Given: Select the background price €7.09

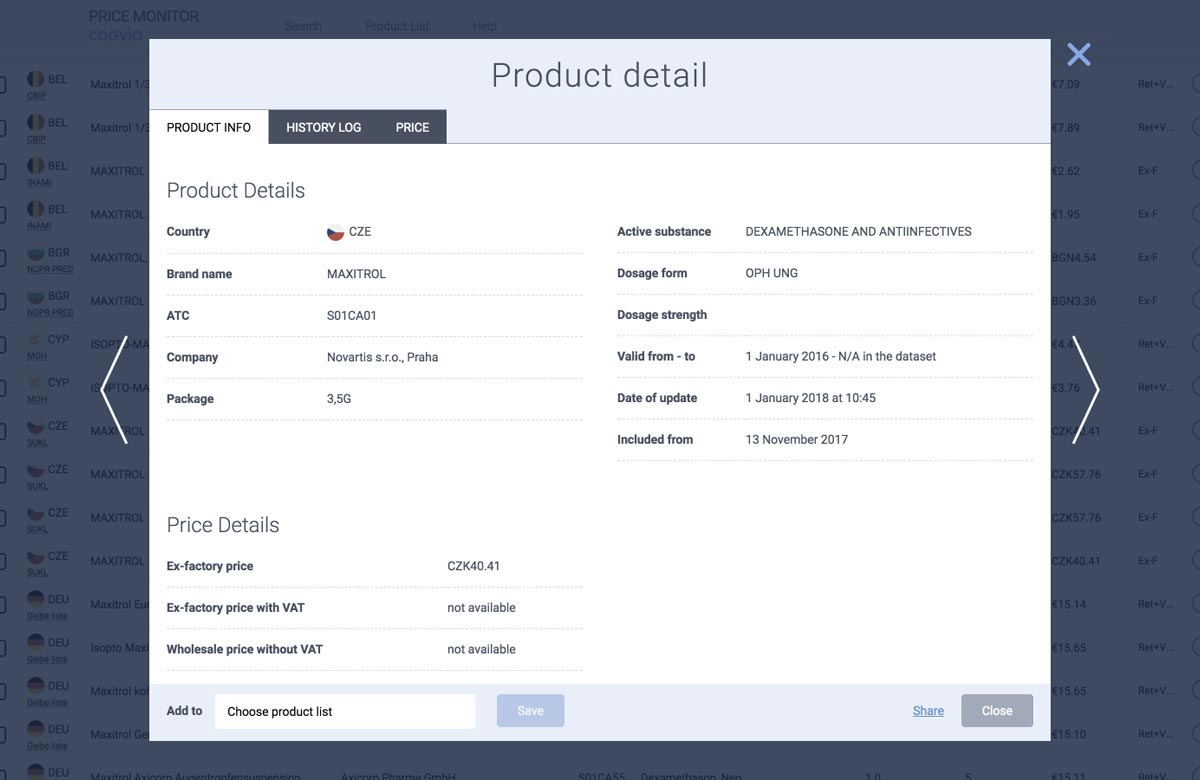Looking at the screenshot, I should click(x=1066, y=84).
